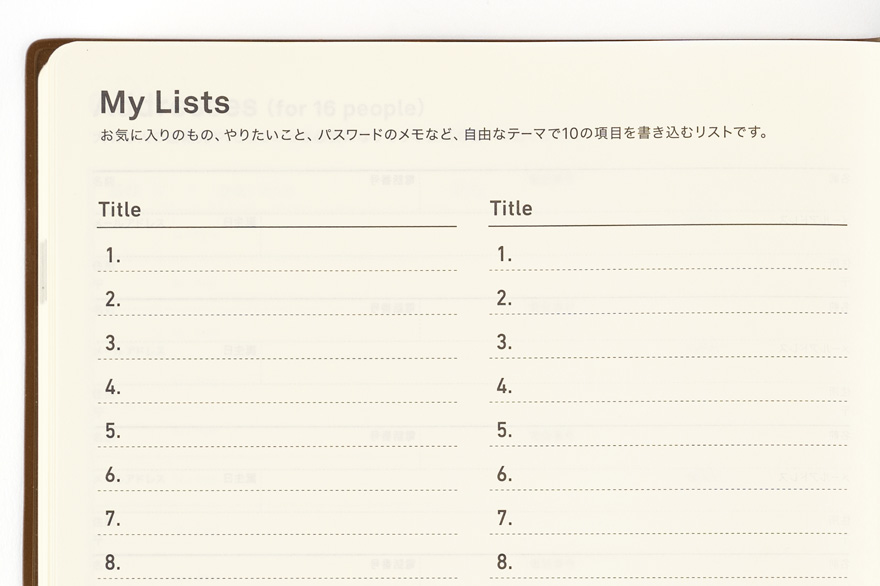Pick item 3 in the right list
The image size is (880, 586).
[x=668, y=343]
